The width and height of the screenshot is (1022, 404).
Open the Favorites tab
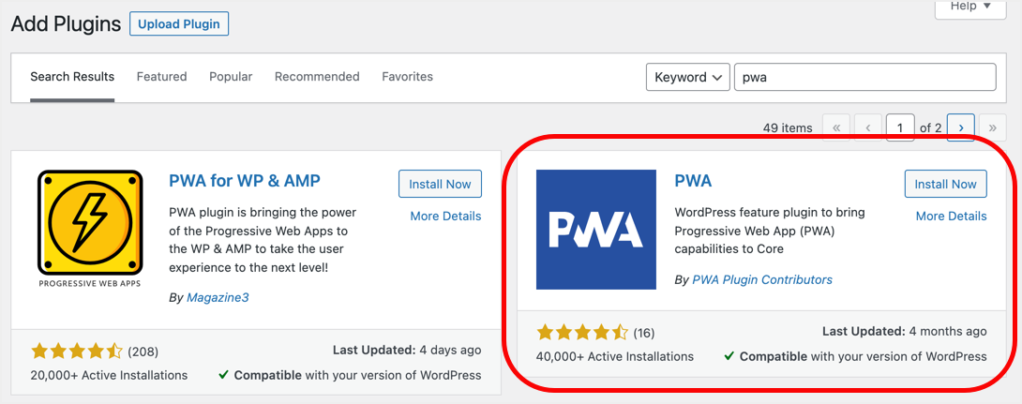[407, 77]
